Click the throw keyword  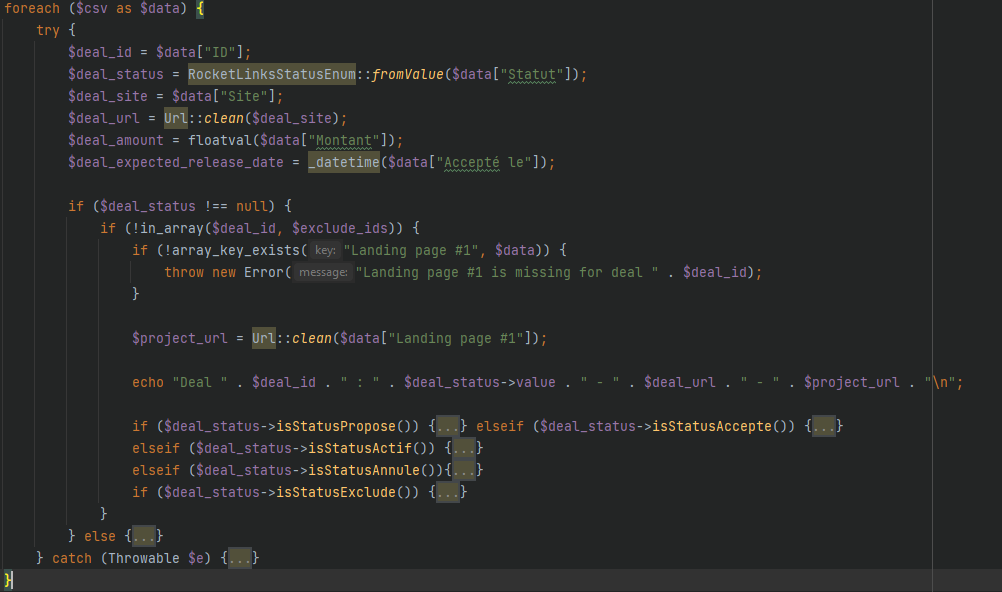[x=184, y=272]
